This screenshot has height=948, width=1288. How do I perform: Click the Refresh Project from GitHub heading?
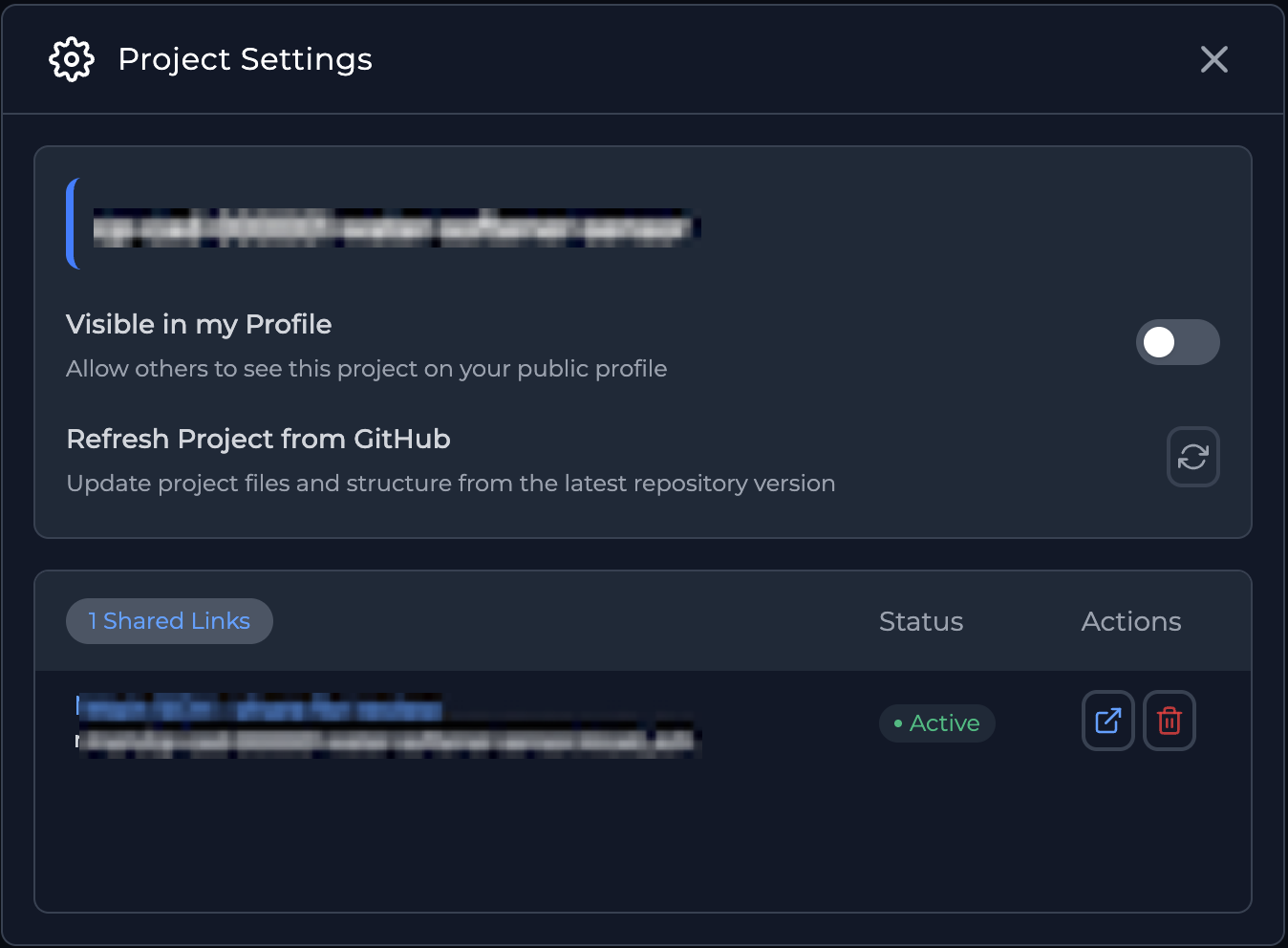pyautogui.click(x=258, y=440)
